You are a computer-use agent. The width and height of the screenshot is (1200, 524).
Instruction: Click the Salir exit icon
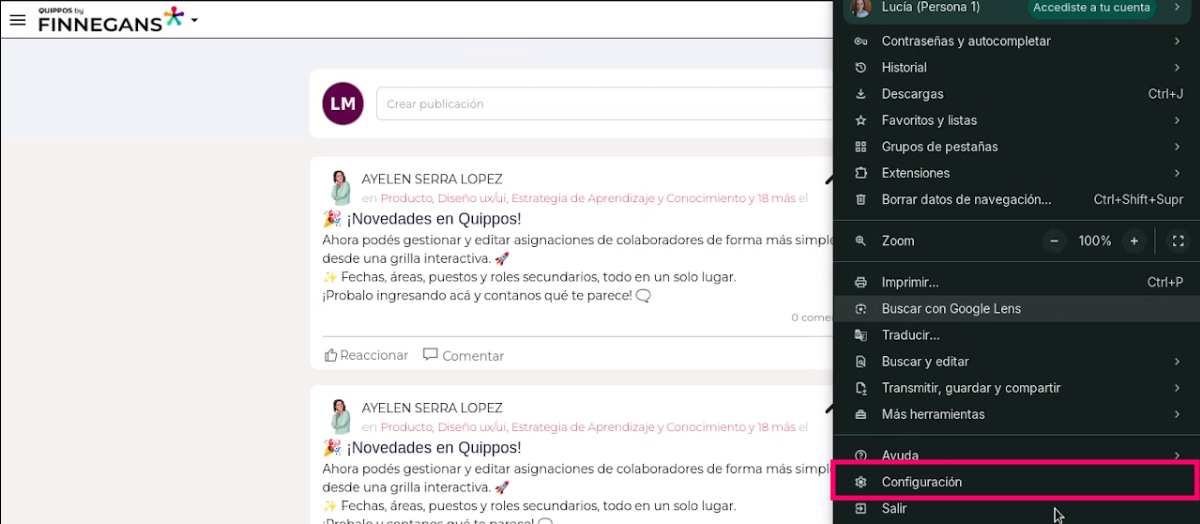[861, 509]
